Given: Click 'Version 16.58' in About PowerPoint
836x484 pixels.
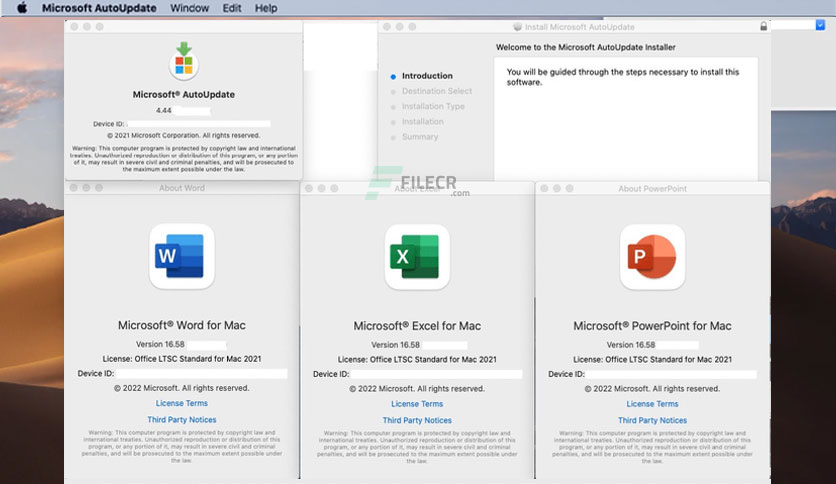Looking at the screenshot, I should (x=631, y=345).
